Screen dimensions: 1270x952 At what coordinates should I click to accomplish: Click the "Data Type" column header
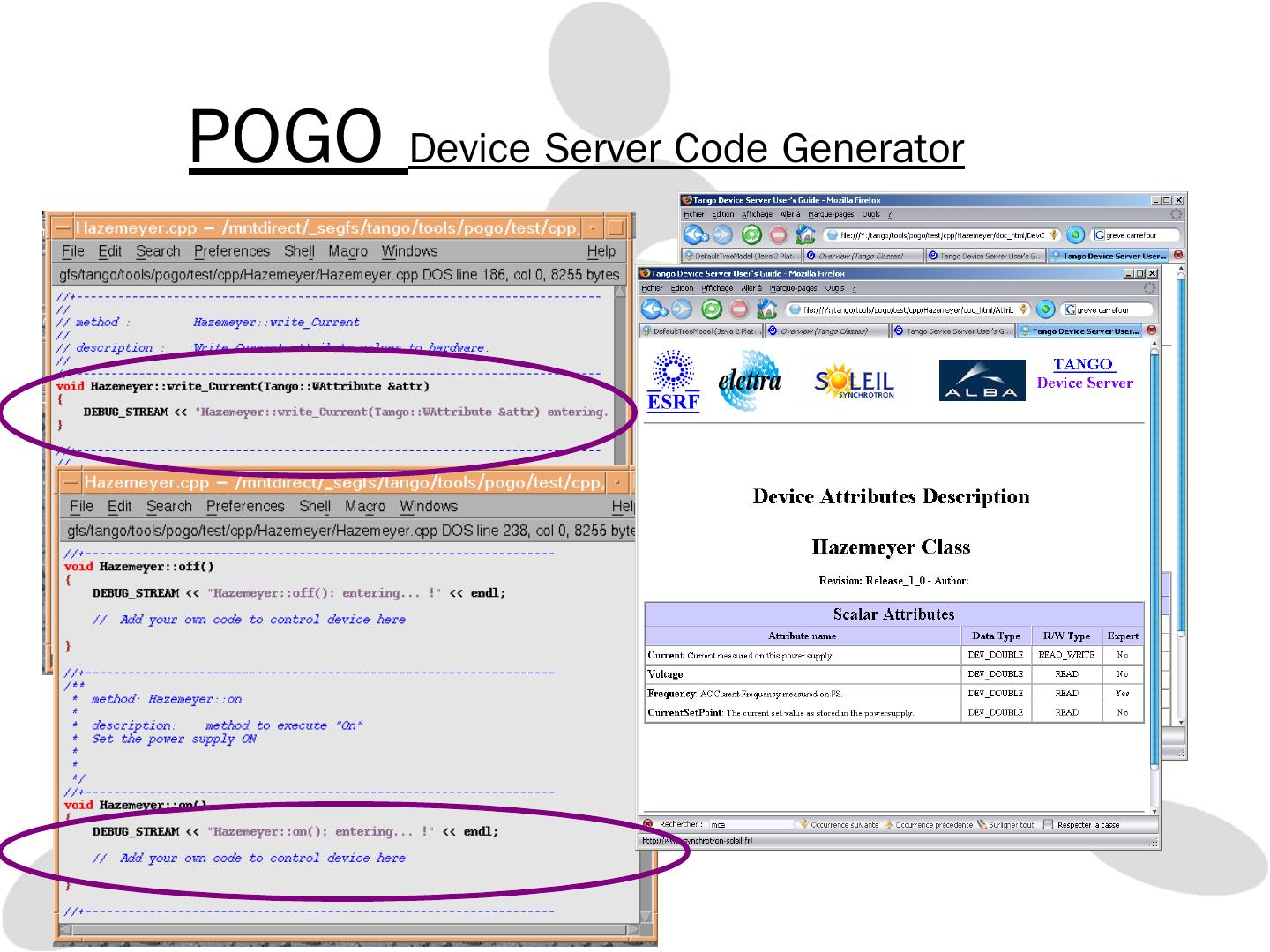pyautogui.click(x=996, y=636)
